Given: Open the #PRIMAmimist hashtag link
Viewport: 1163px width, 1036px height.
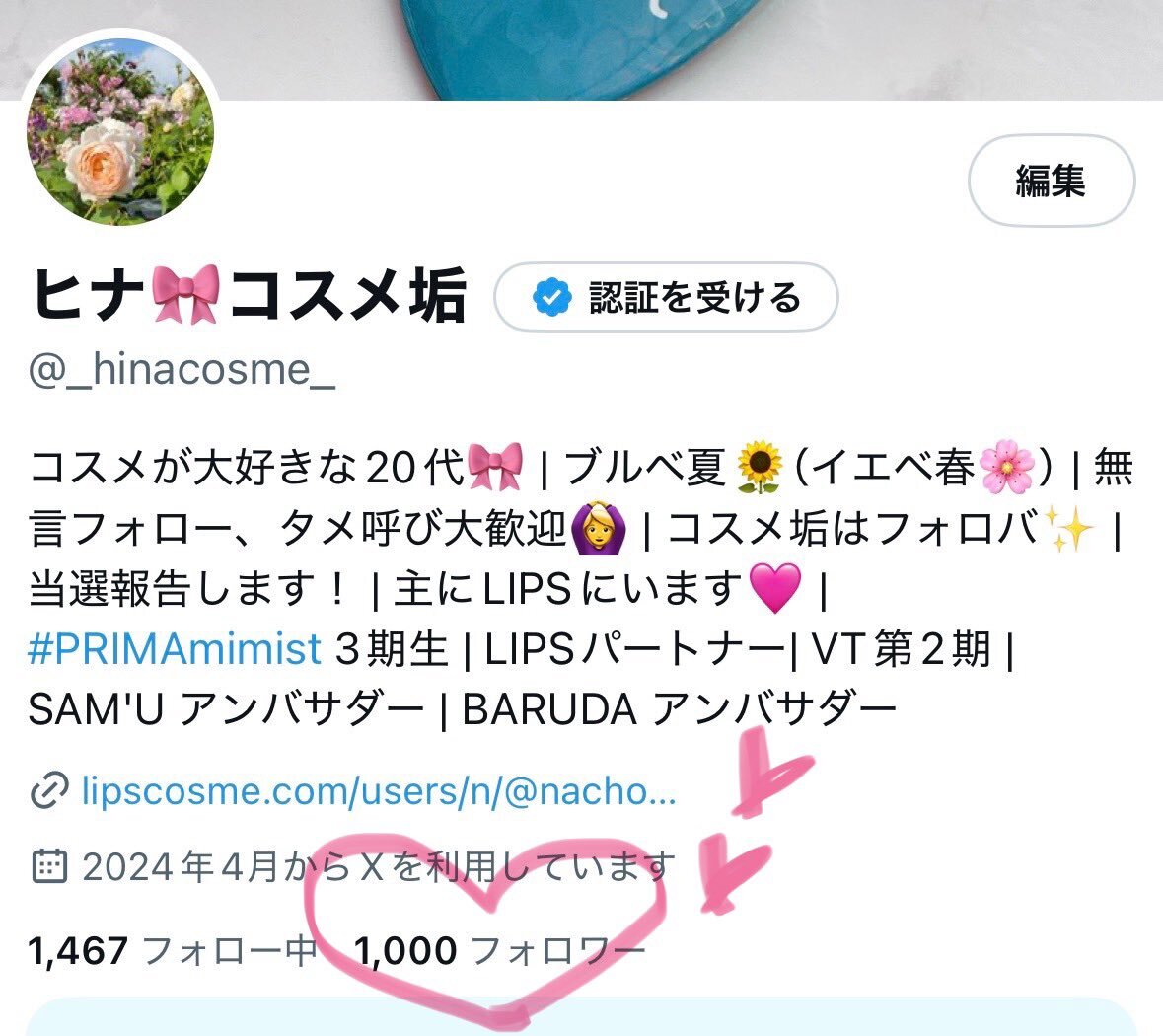Looking at the screenshot, I should coord(175,648).
